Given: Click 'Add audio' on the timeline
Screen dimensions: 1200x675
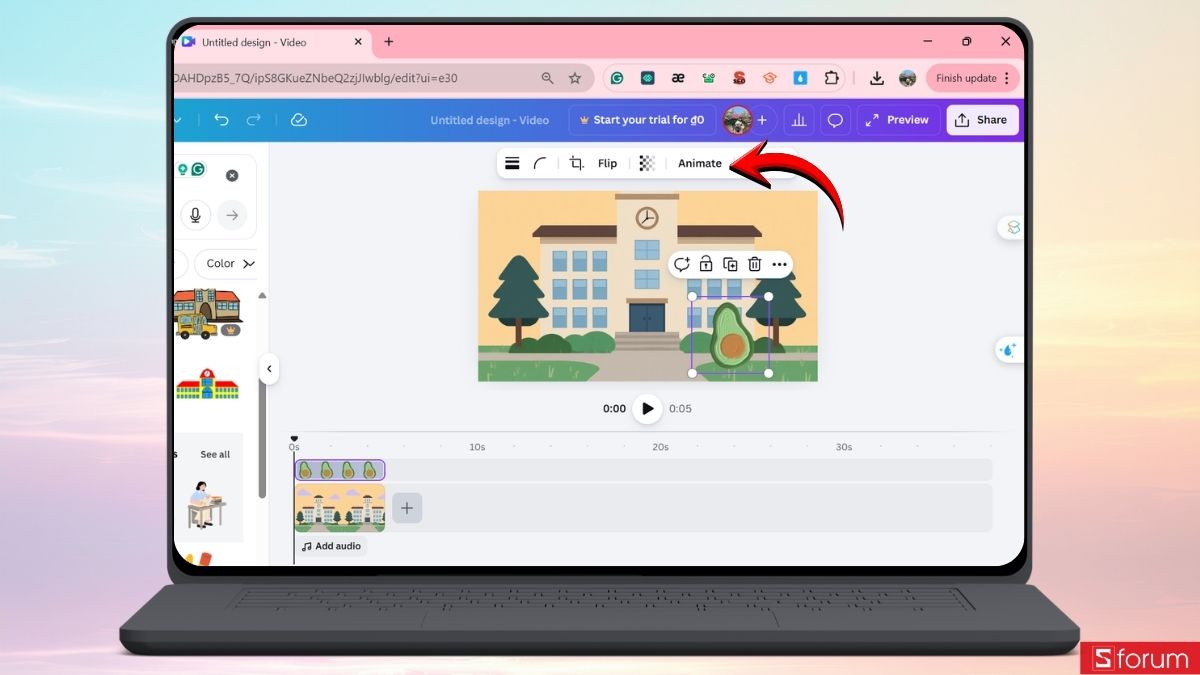Looking at the screenshot, I should 332,547.
